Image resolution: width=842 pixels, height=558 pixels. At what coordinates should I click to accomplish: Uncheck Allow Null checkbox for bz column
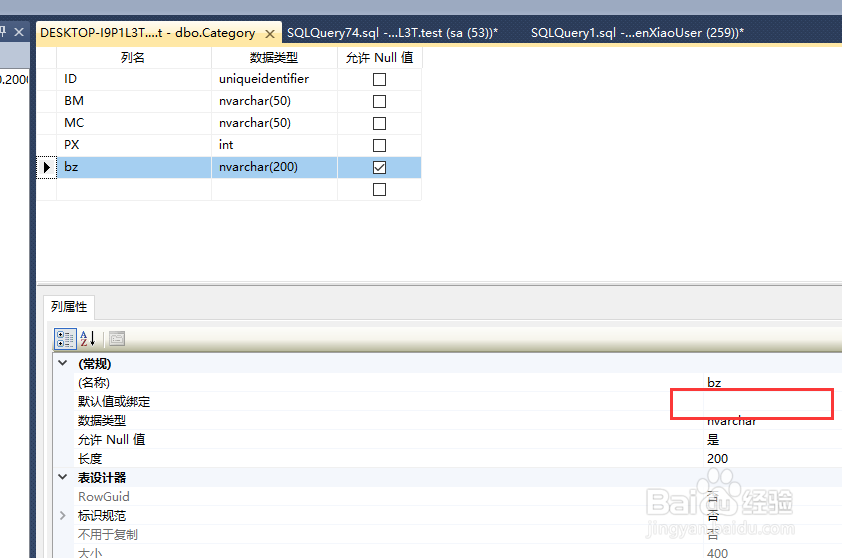pyautogui.click(x=379, y=168)
